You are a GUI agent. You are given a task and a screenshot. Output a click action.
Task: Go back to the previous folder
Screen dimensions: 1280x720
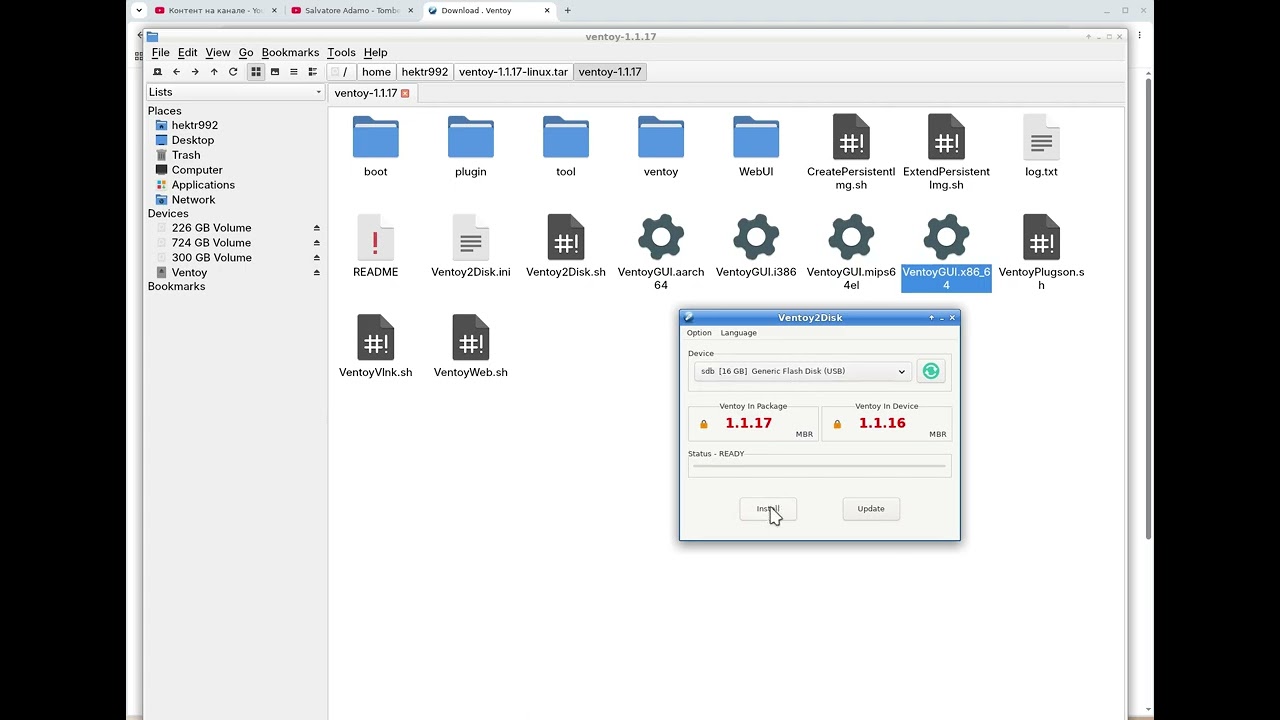pos(176,72)
